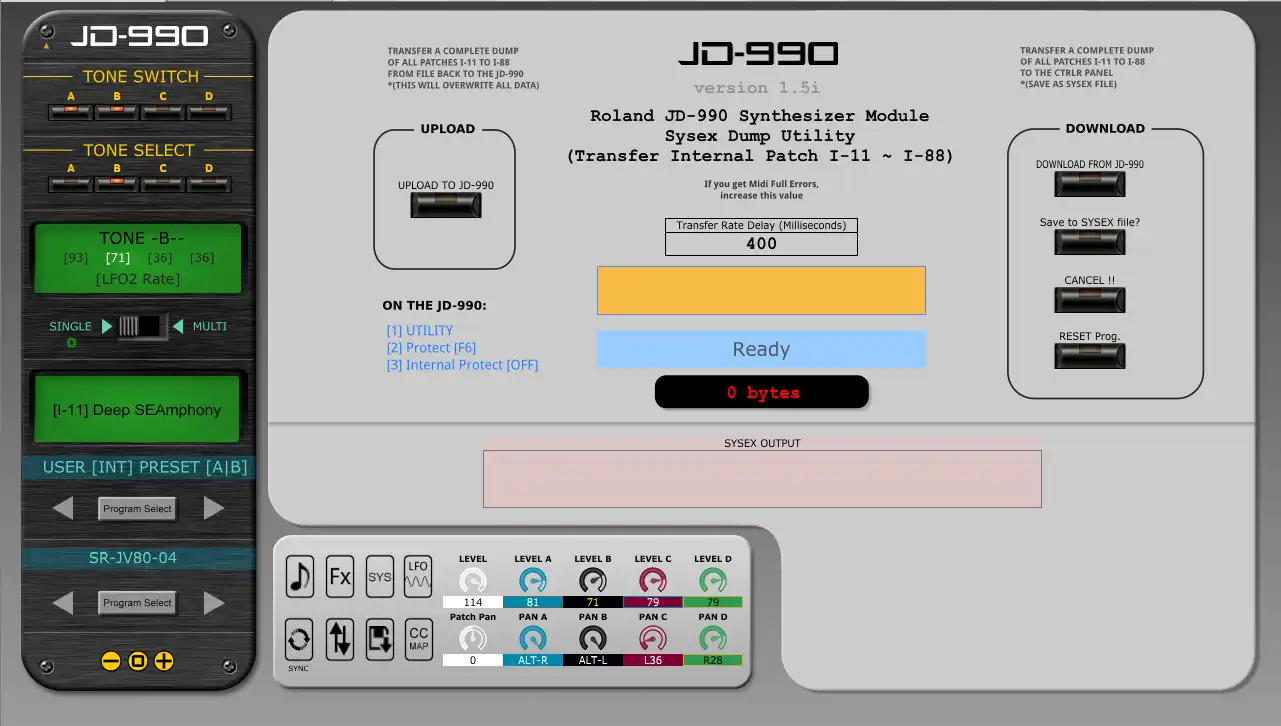The height and width of the screenshot is (726, 1281).
Task: Click the up-down arrows transfer icon
Action: coord(340,638)
